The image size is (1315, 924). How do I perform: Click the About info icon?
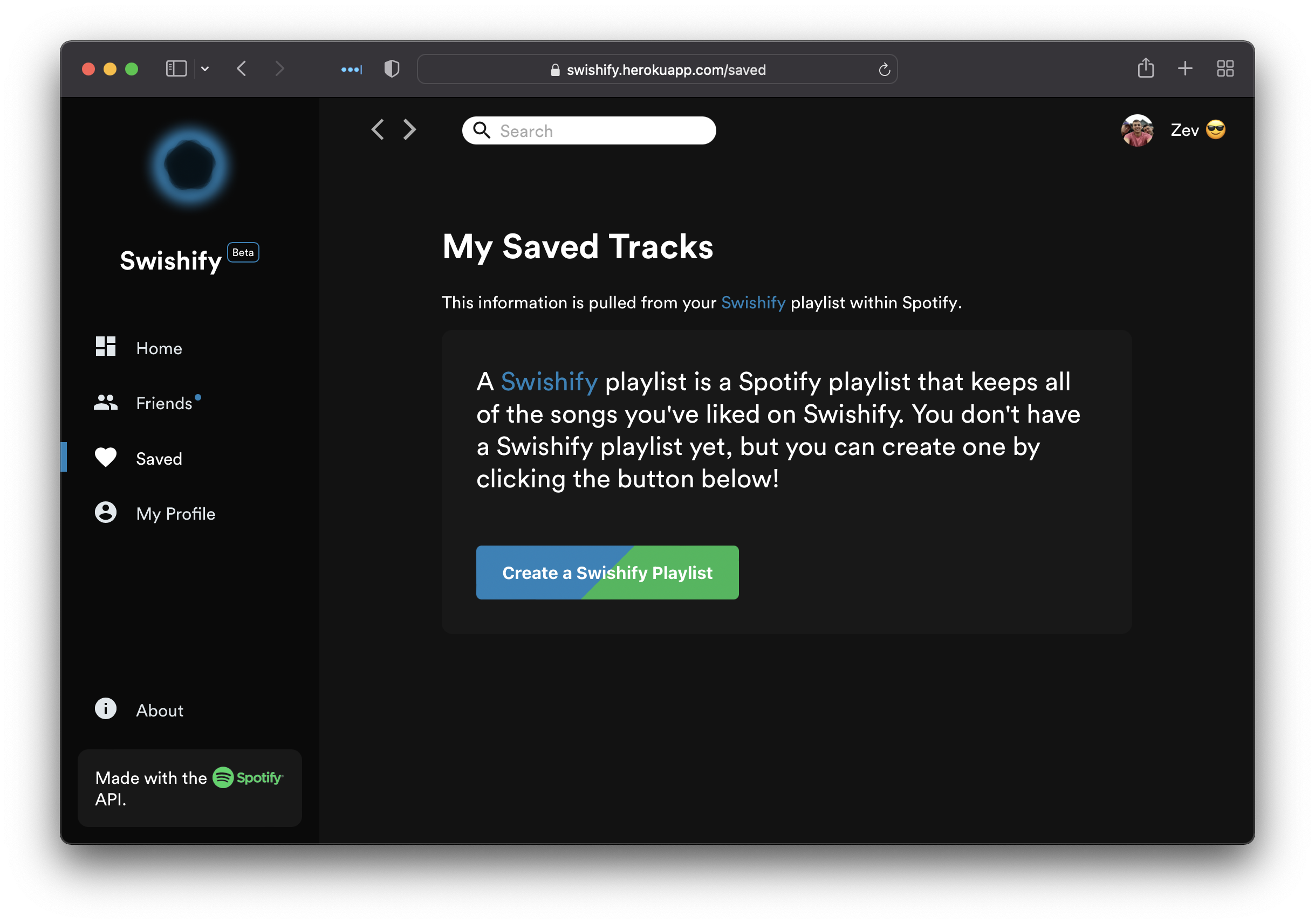click(x=105, y=709)
